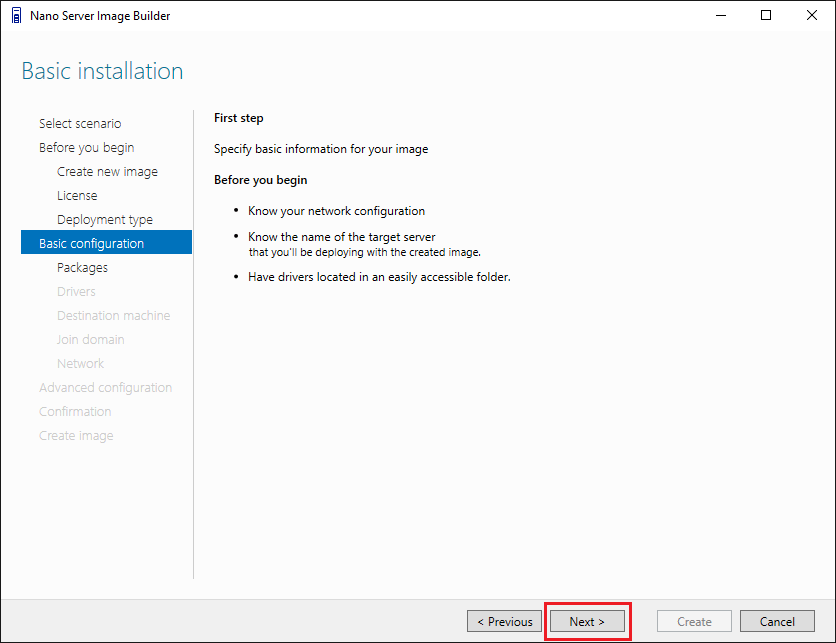Screen dimensions: 836x643
Task: Open the Network step
Action: point(80,364)
